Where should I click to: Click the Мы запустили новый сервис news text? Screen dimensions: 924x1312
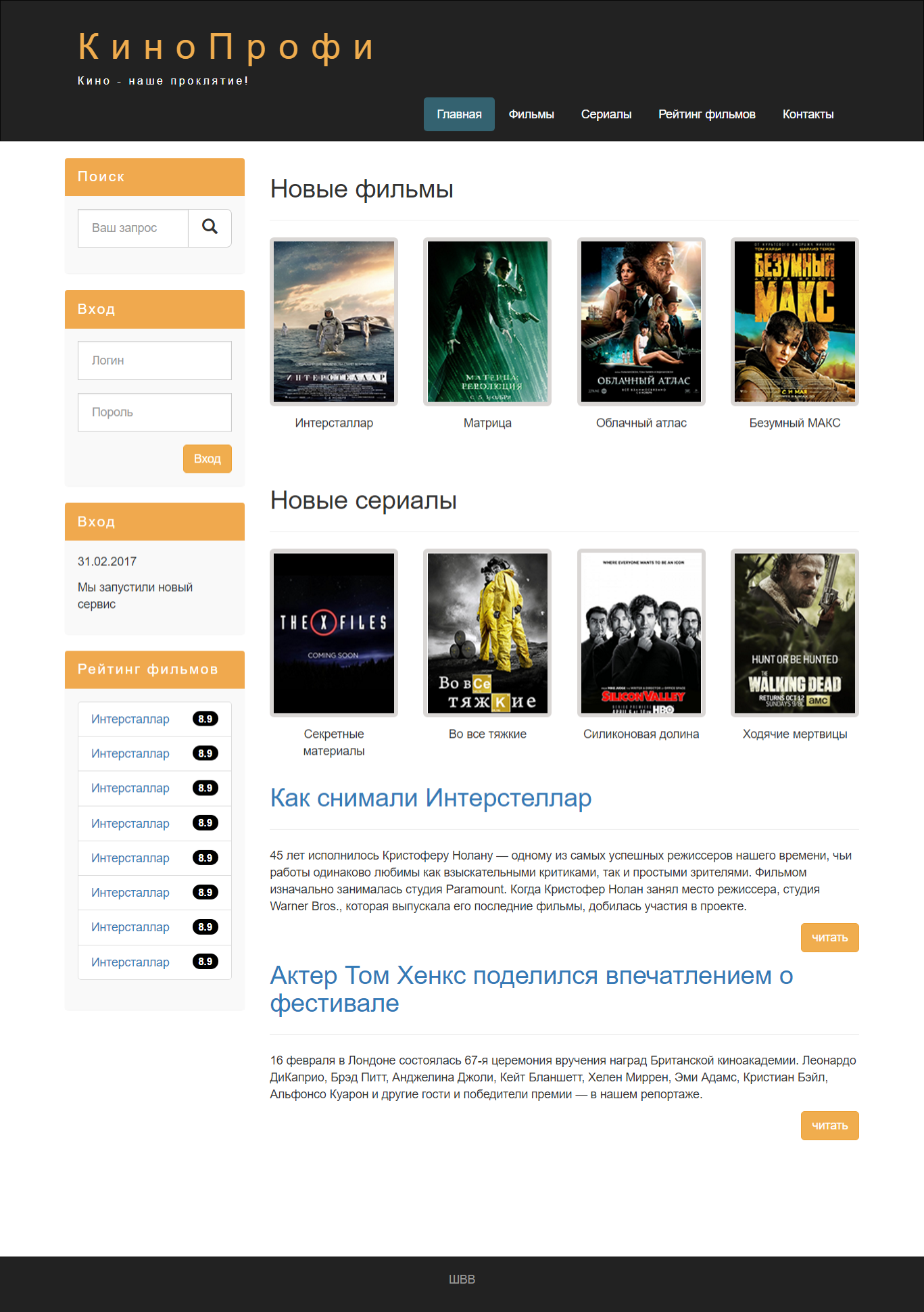[135, 596]
